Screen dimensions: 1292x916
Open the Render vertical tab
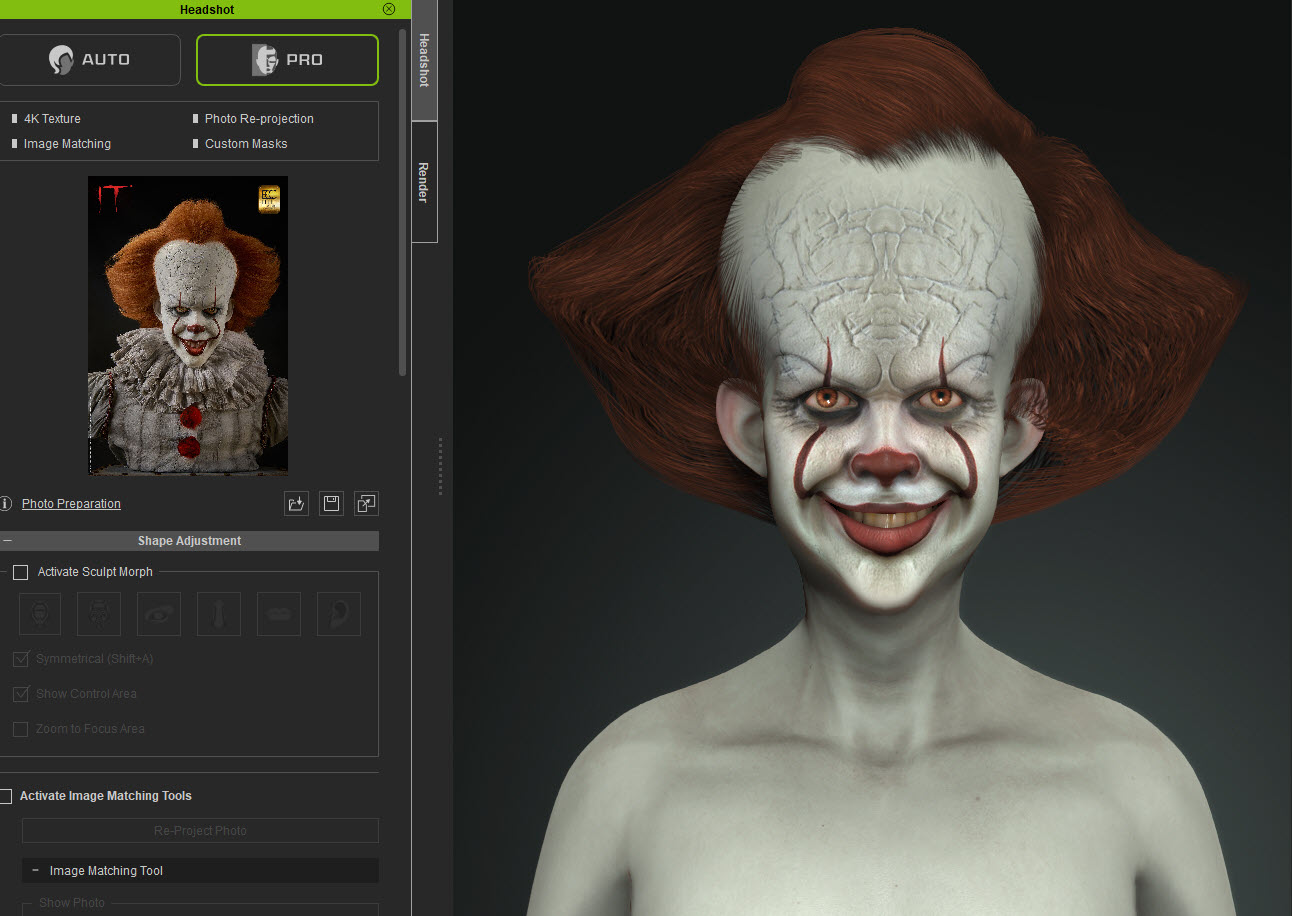pyautogui.click(x=424, y=182)
